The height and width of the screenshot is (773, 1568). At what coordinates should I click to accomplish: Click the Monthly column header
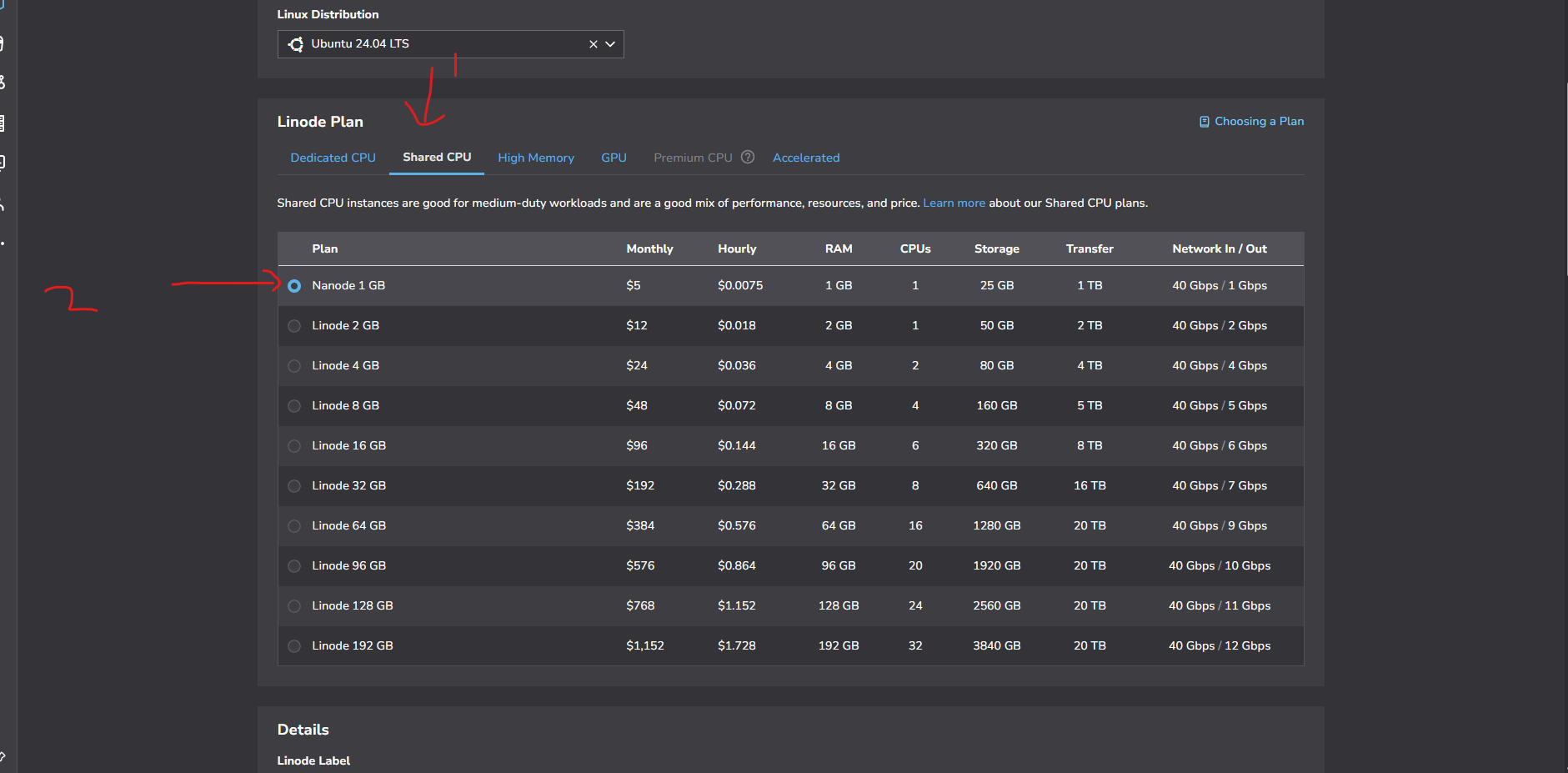[649, 248]
